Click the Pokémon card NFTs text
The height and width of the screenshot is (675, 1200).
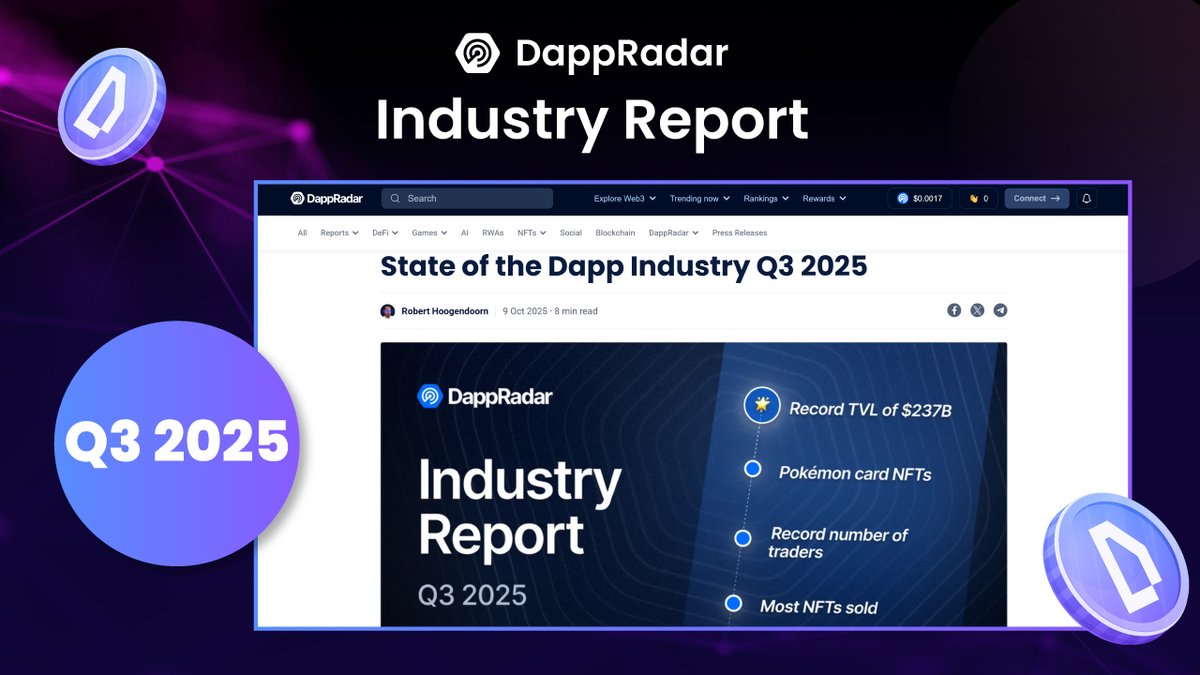(856, 473)
